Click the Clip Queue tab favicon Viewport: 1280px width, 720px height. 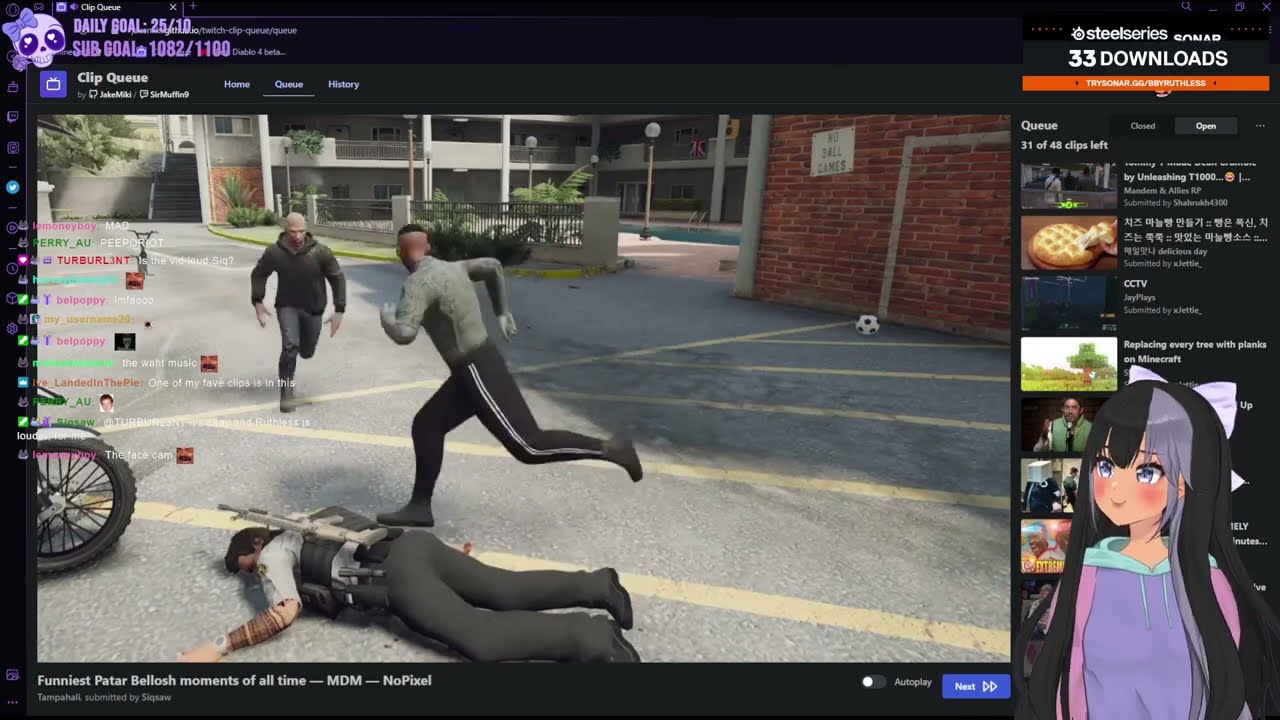[61, 7]
